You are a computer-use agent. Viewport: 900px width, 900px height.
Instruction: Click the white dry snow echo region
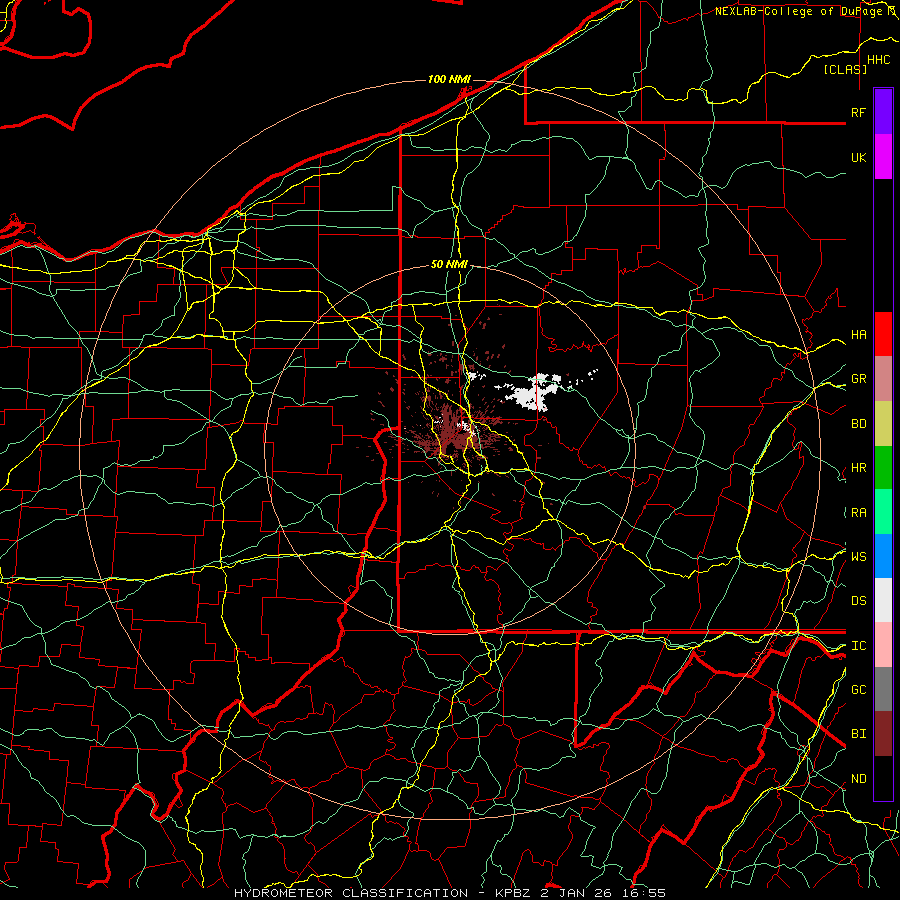point(531,395)
